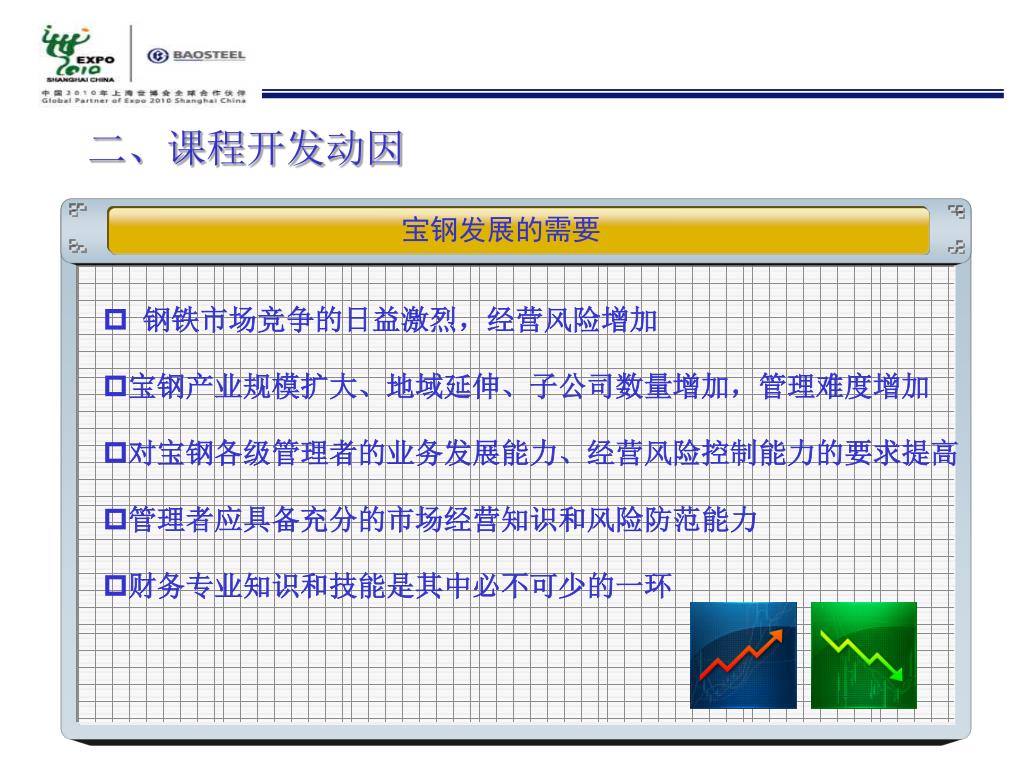Click the bullet box before 对宝钢各级管理者
The height and width of the screenshot is (768, 1024).
[116, 452]
